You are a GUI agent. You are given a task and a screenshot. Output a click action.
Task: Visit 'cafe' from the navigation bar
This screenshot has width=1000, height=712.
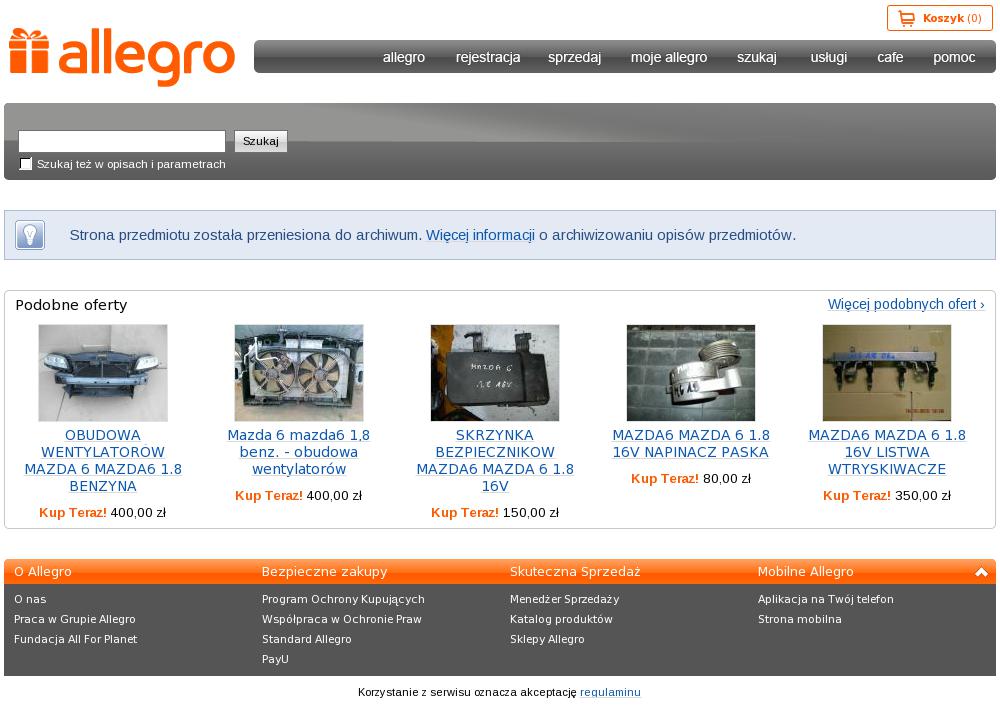click(890, 57)
